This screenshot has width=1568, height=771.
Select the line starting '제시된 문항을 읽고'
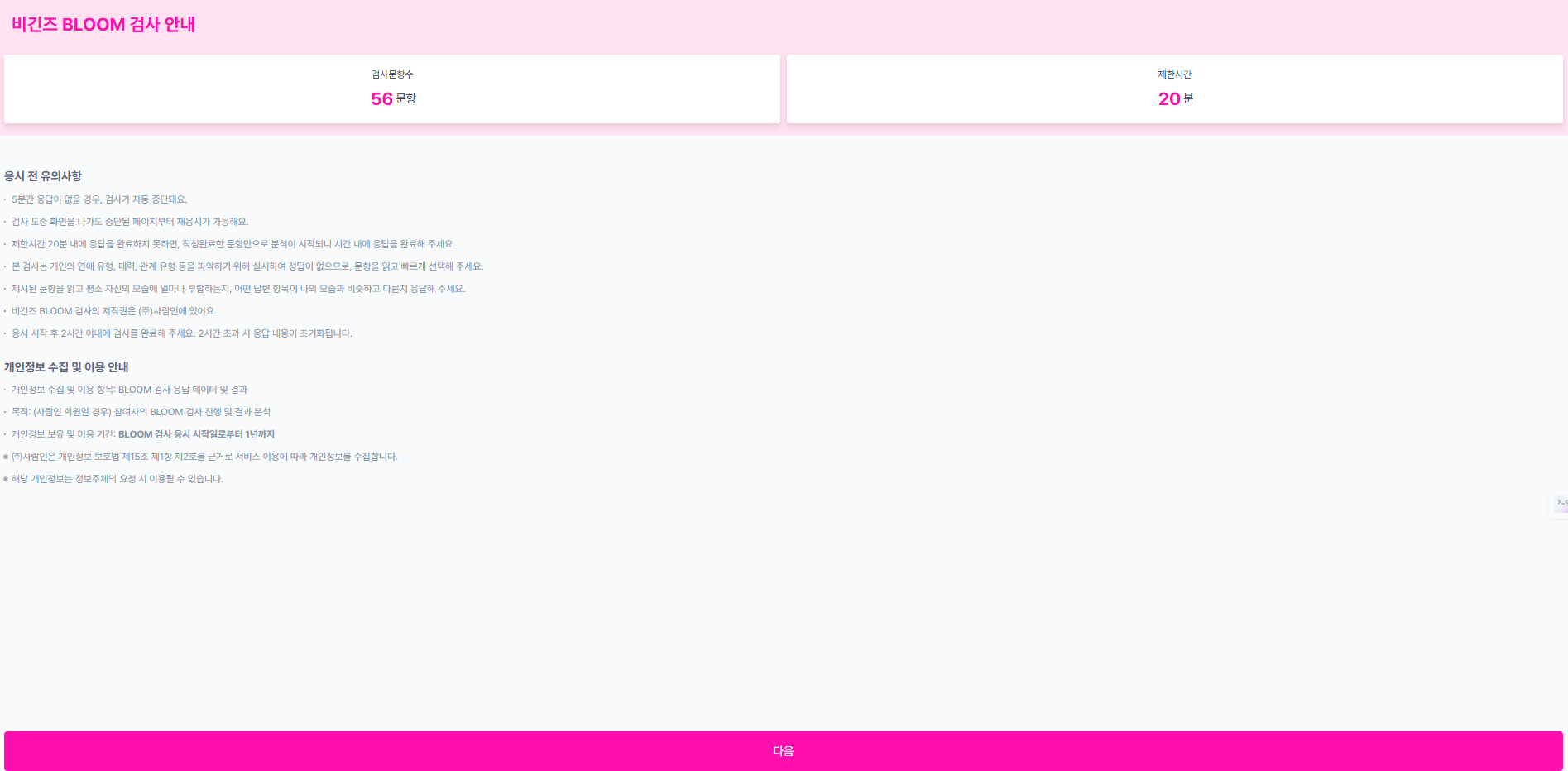pyautogui.click(x=238, y=289)
